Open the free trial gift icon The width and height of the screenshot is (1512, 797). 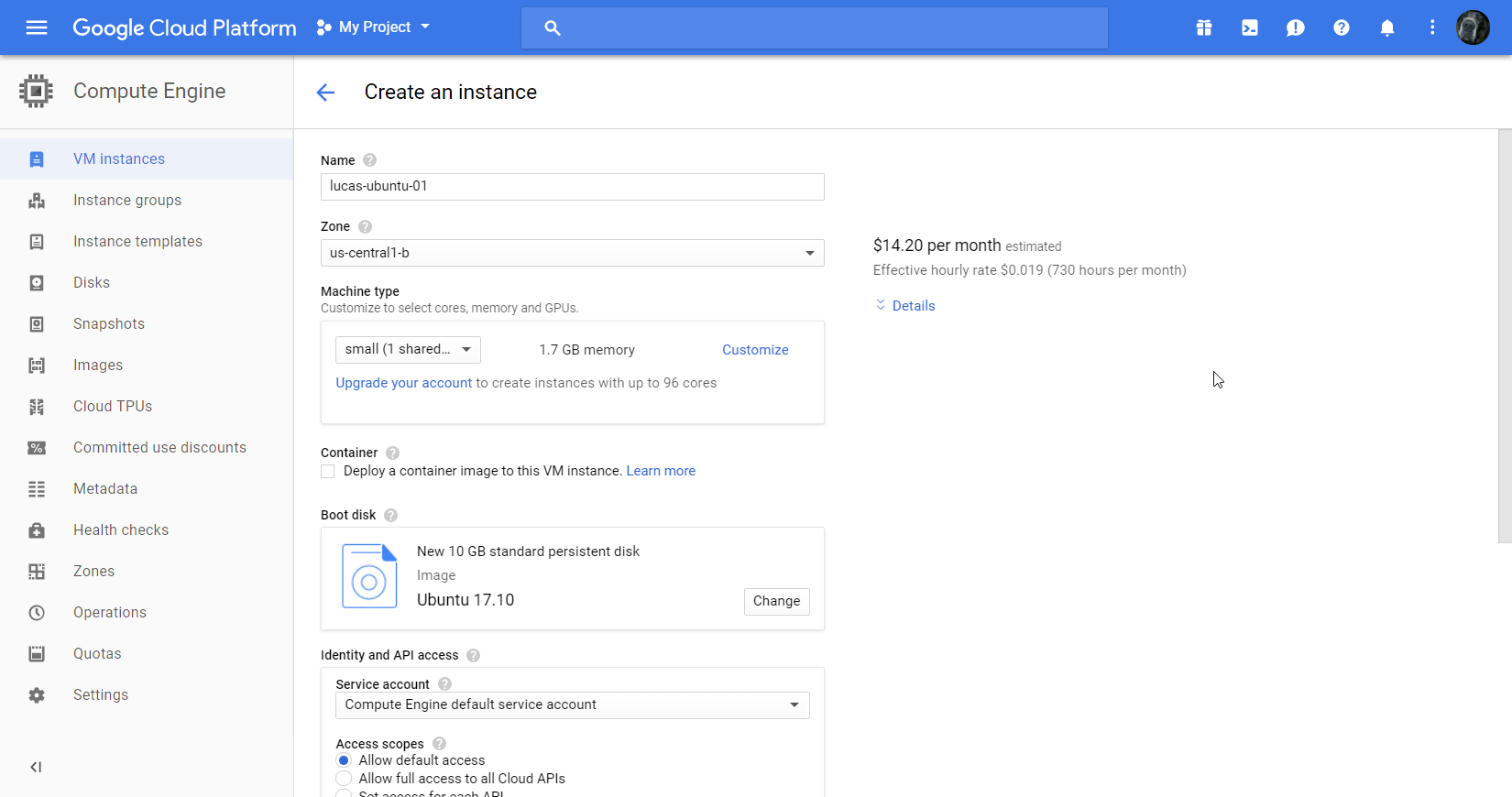tap(1204, 27)
